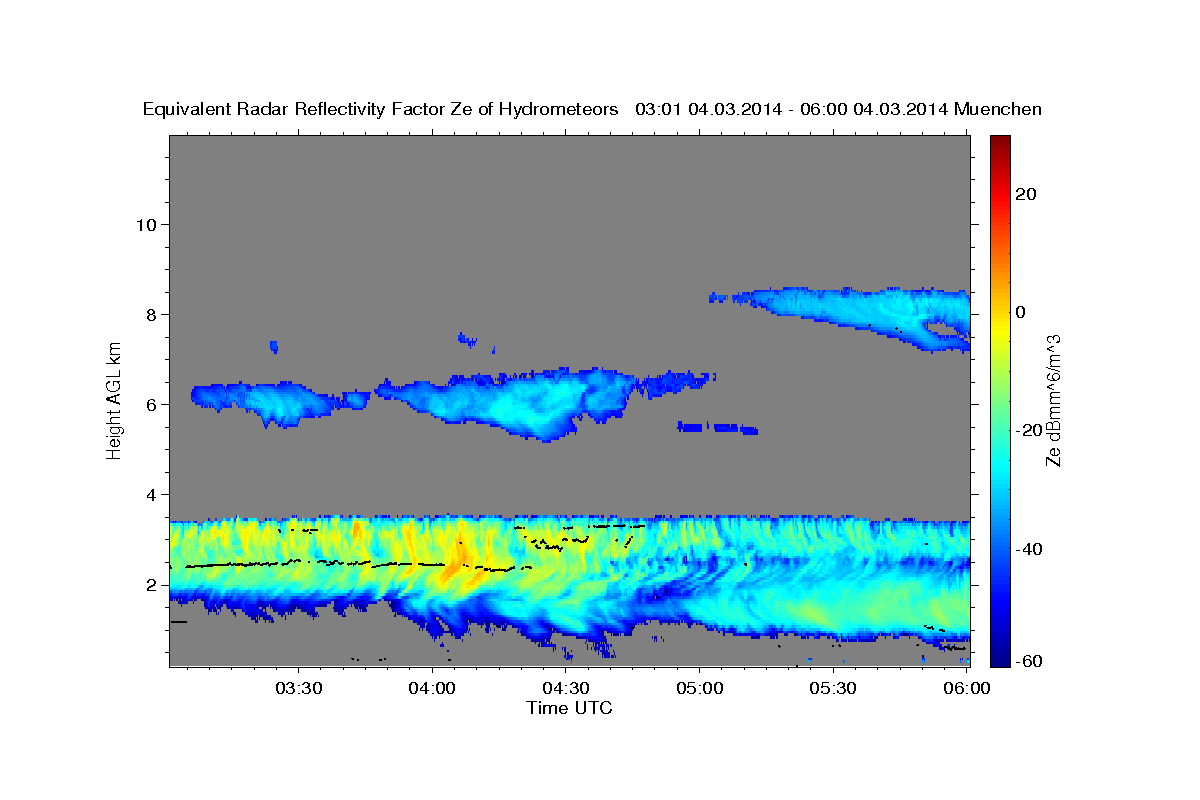Click the 04:30 time tick label
1200x800 pixels.
565,689
